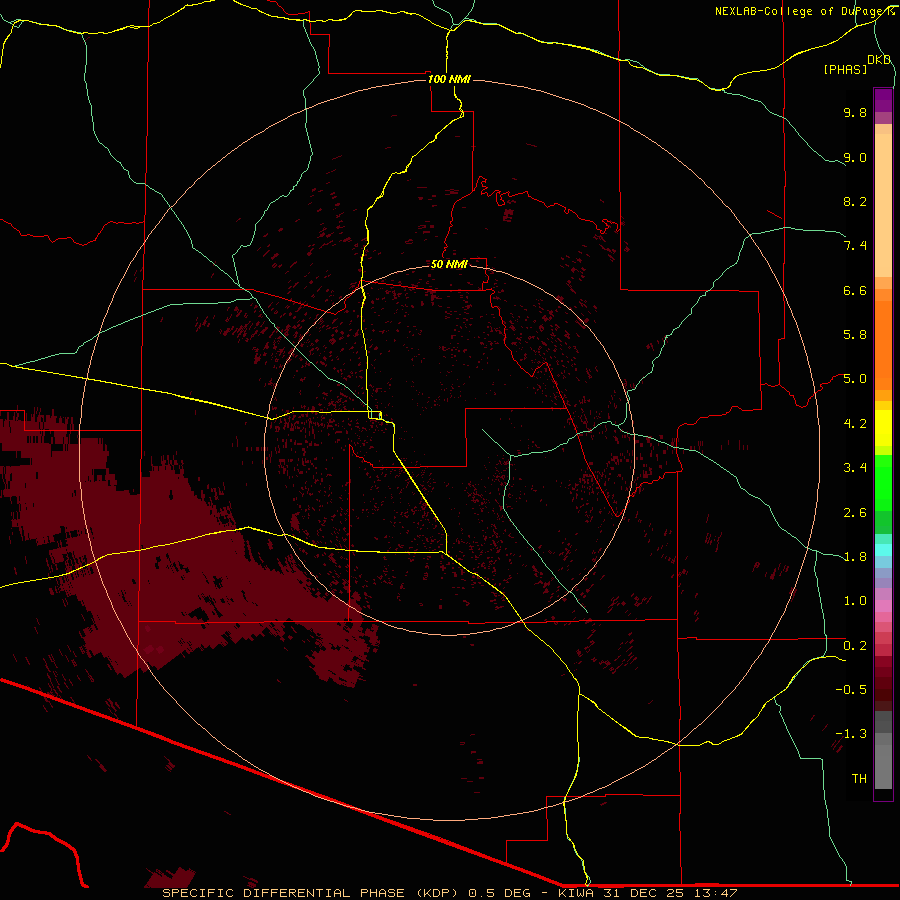Click the "TH" label on the color scale

859,779
